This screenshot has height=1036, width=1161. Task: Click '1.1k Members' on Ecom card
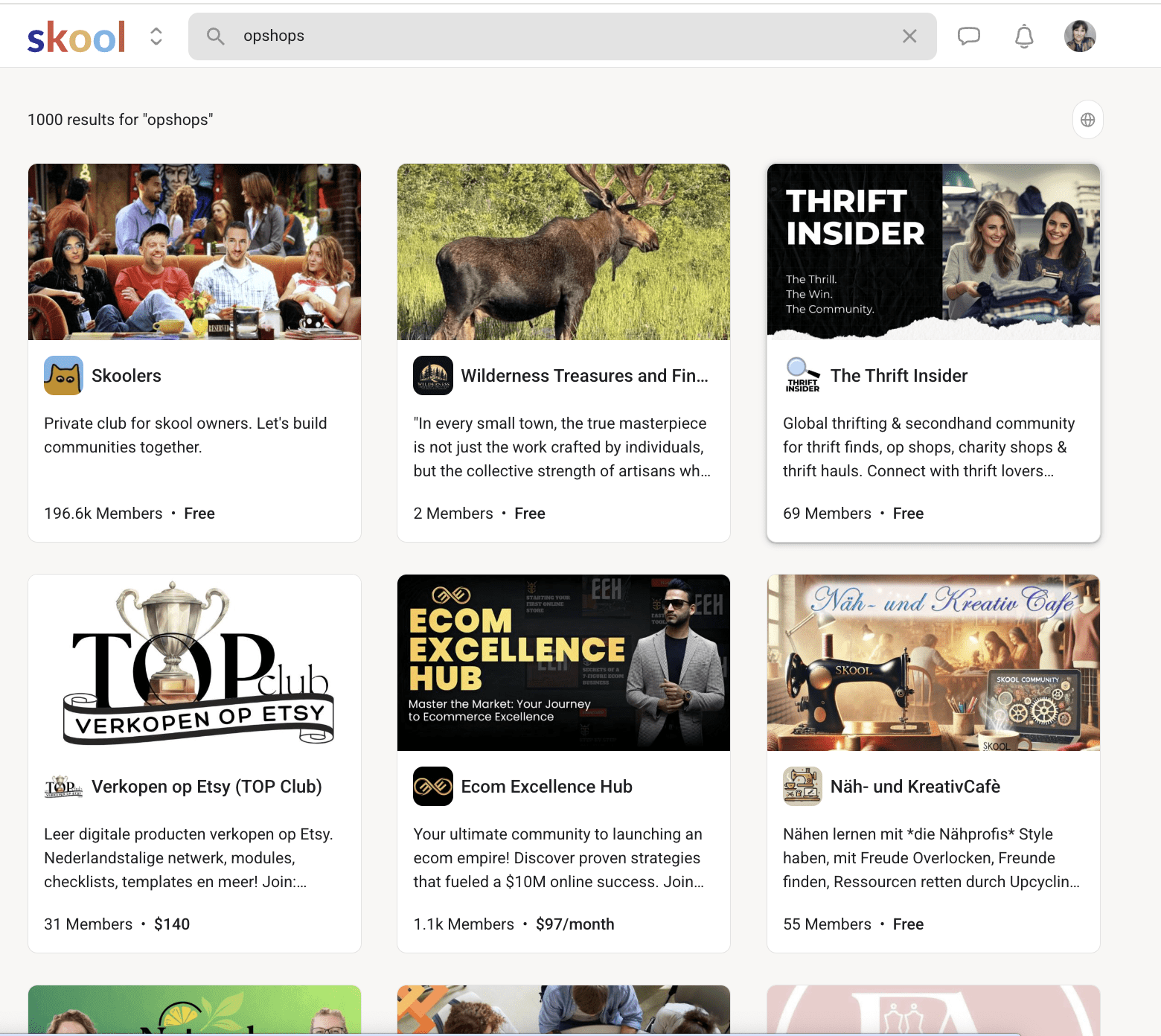tap(464, 924)
